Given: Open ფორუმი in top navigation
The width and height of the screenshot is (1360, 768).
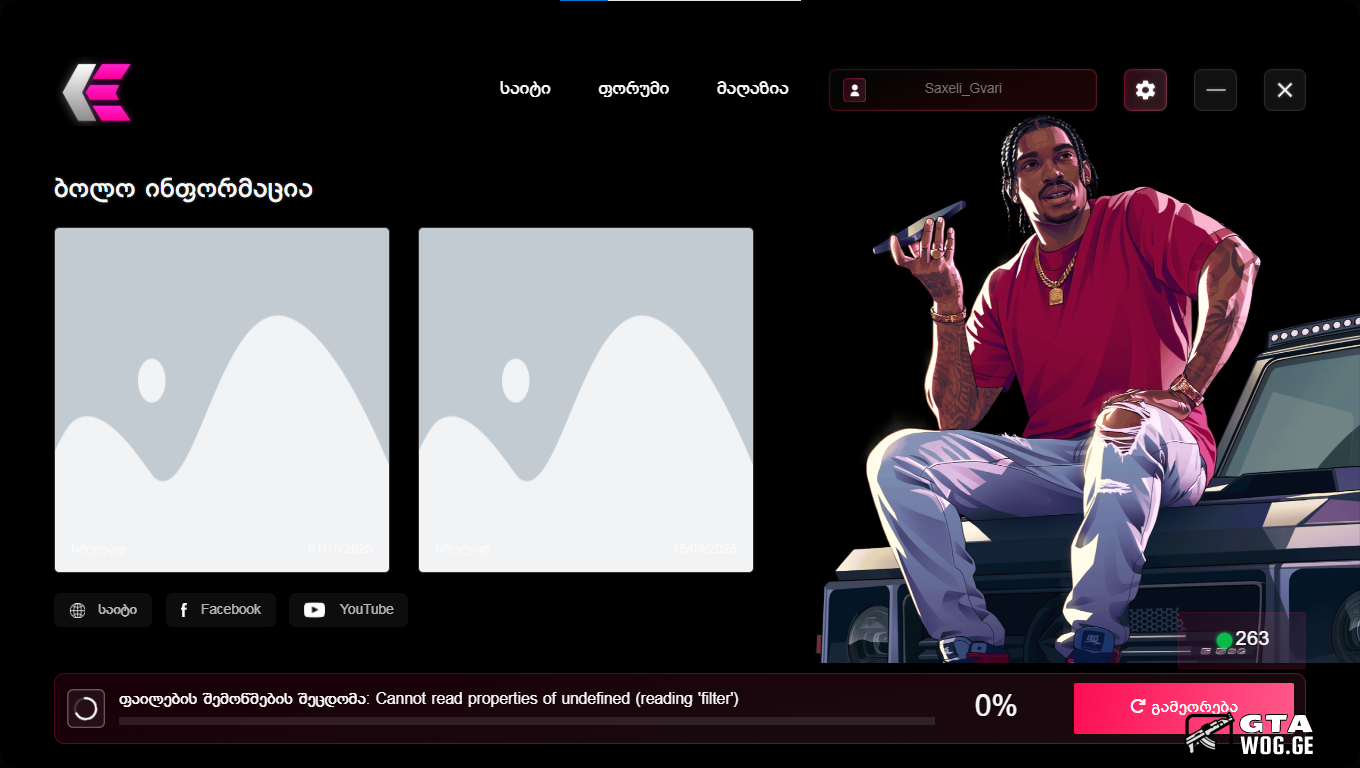Looking at the screenshot, I should click(x=634, y=89).
